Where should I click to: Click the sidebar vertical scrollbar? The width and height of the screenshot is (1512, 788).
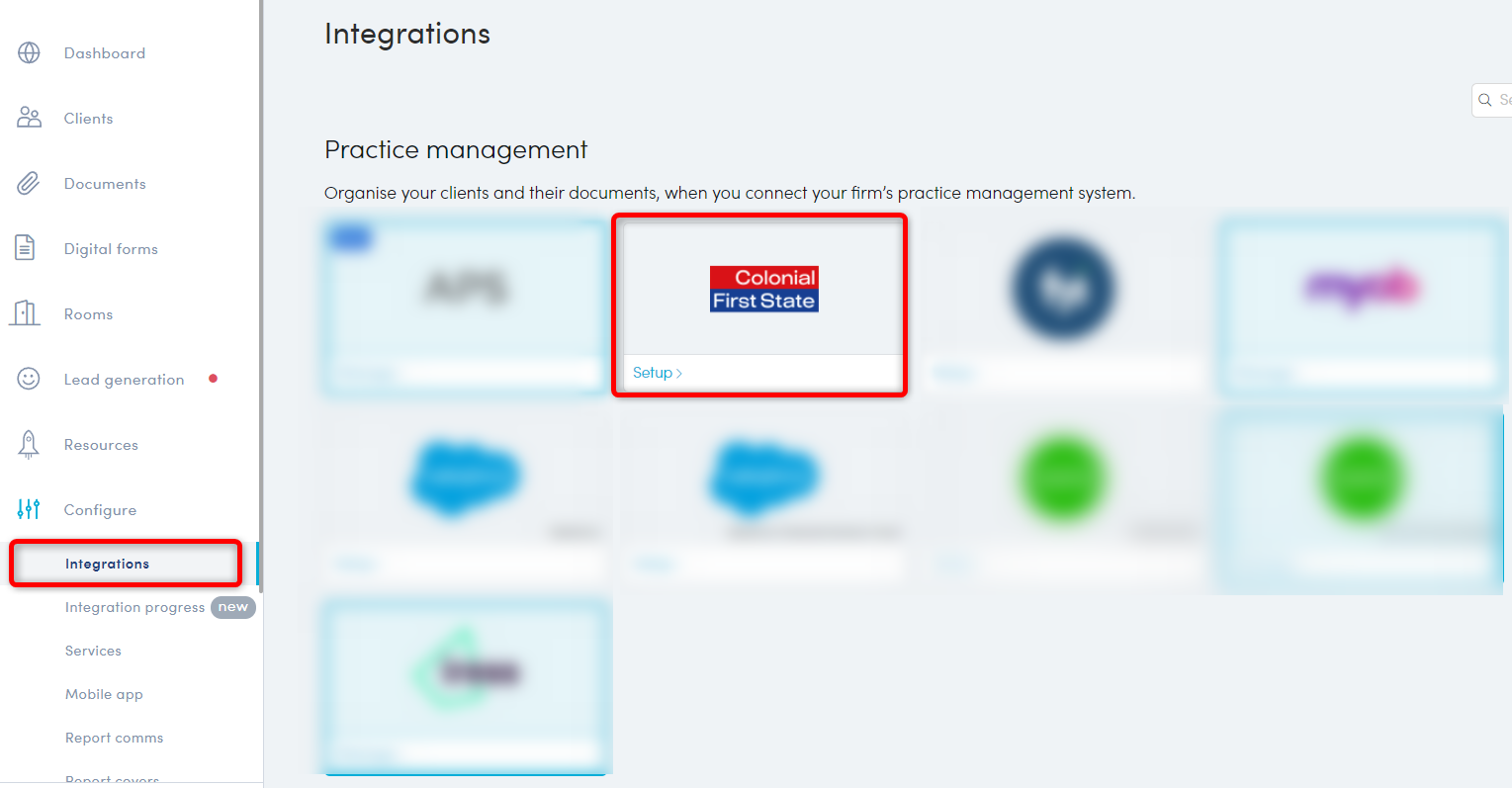(261, 297)
